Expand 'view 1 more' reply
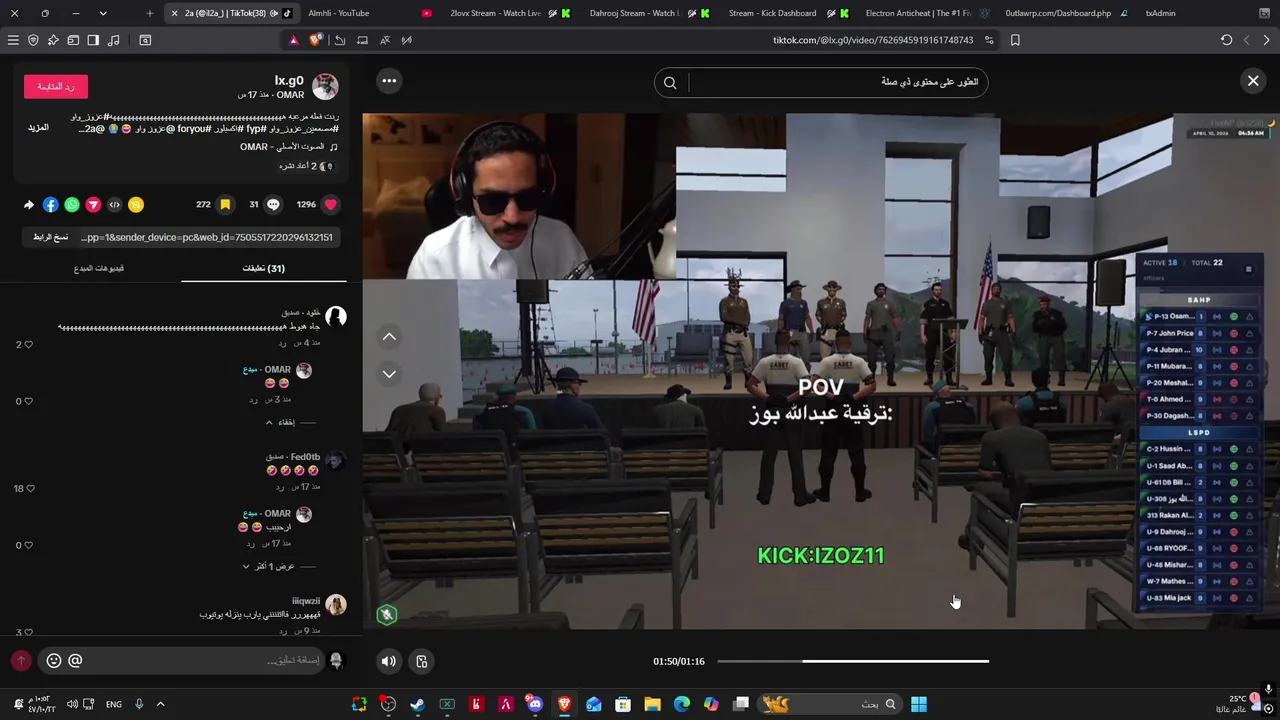The width and height of the screenshot is (1280, 720). point(268,567)
